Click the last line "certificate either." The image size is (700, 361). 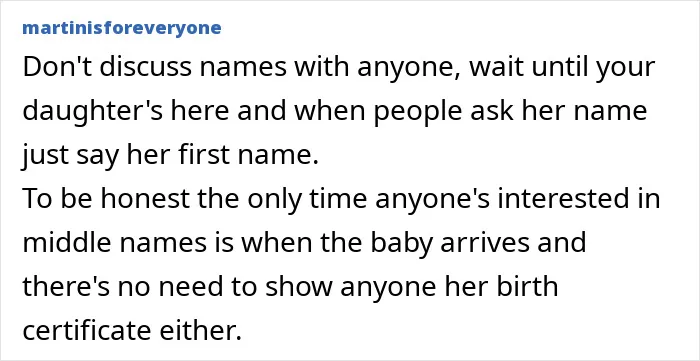(132, 331)
